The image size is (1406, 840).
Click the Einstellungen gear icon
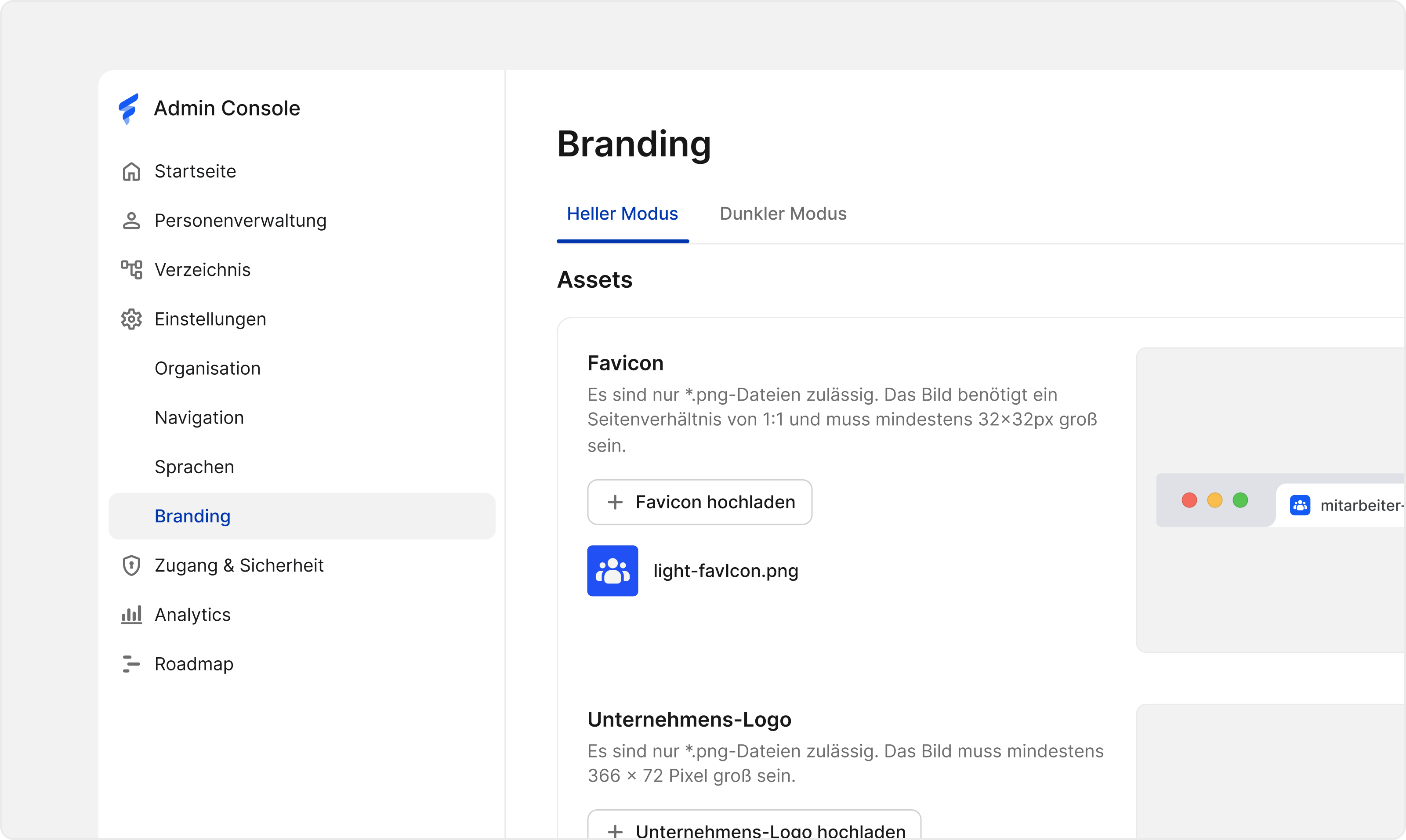click(x=131, y=319)
